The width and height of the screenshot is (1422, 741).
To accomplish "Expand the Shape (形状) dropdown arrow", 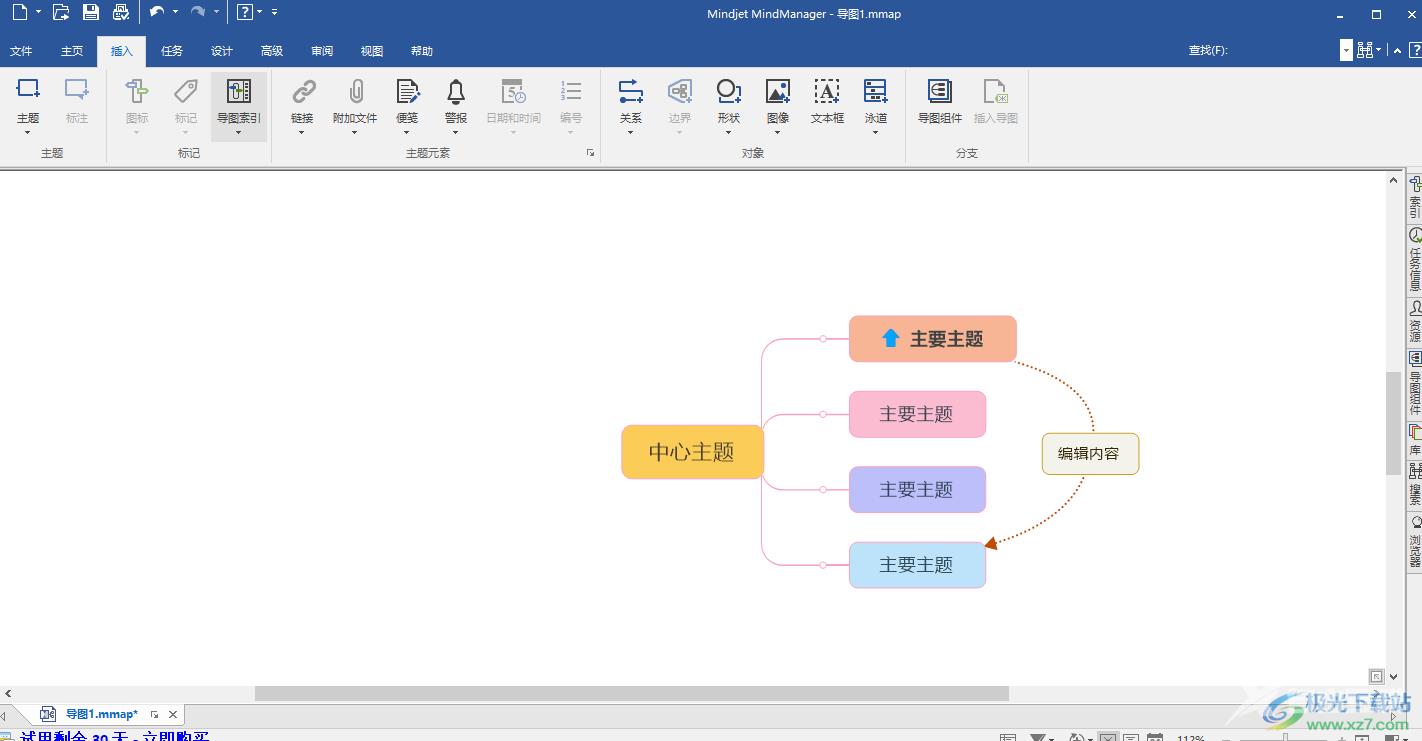I will coord(728,132).
